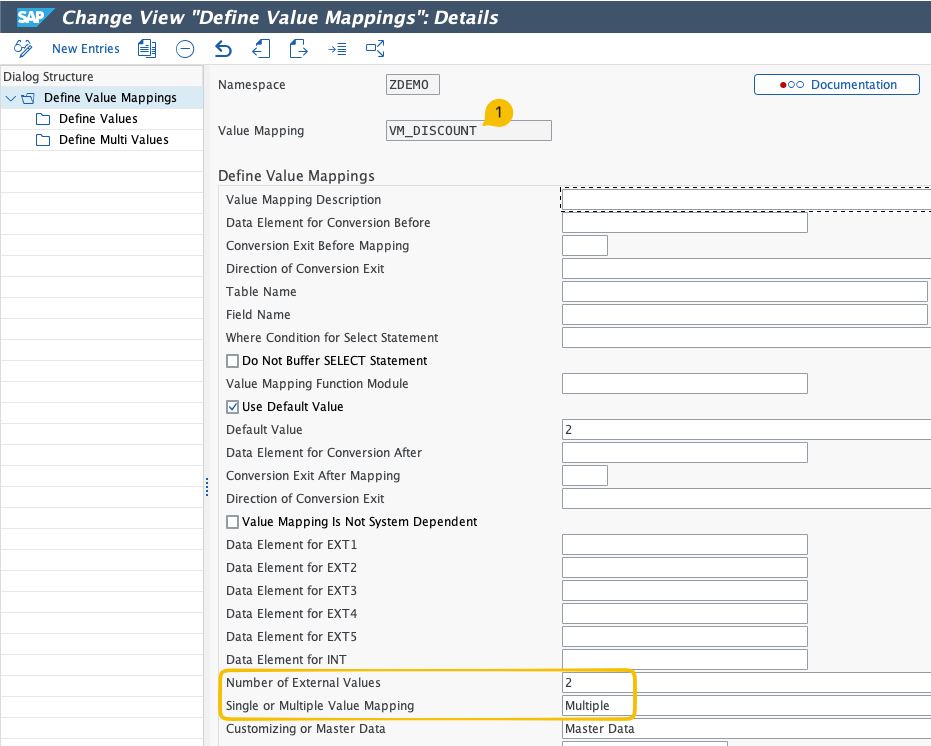
Task: Click the SAP logo
Action: 35,17
